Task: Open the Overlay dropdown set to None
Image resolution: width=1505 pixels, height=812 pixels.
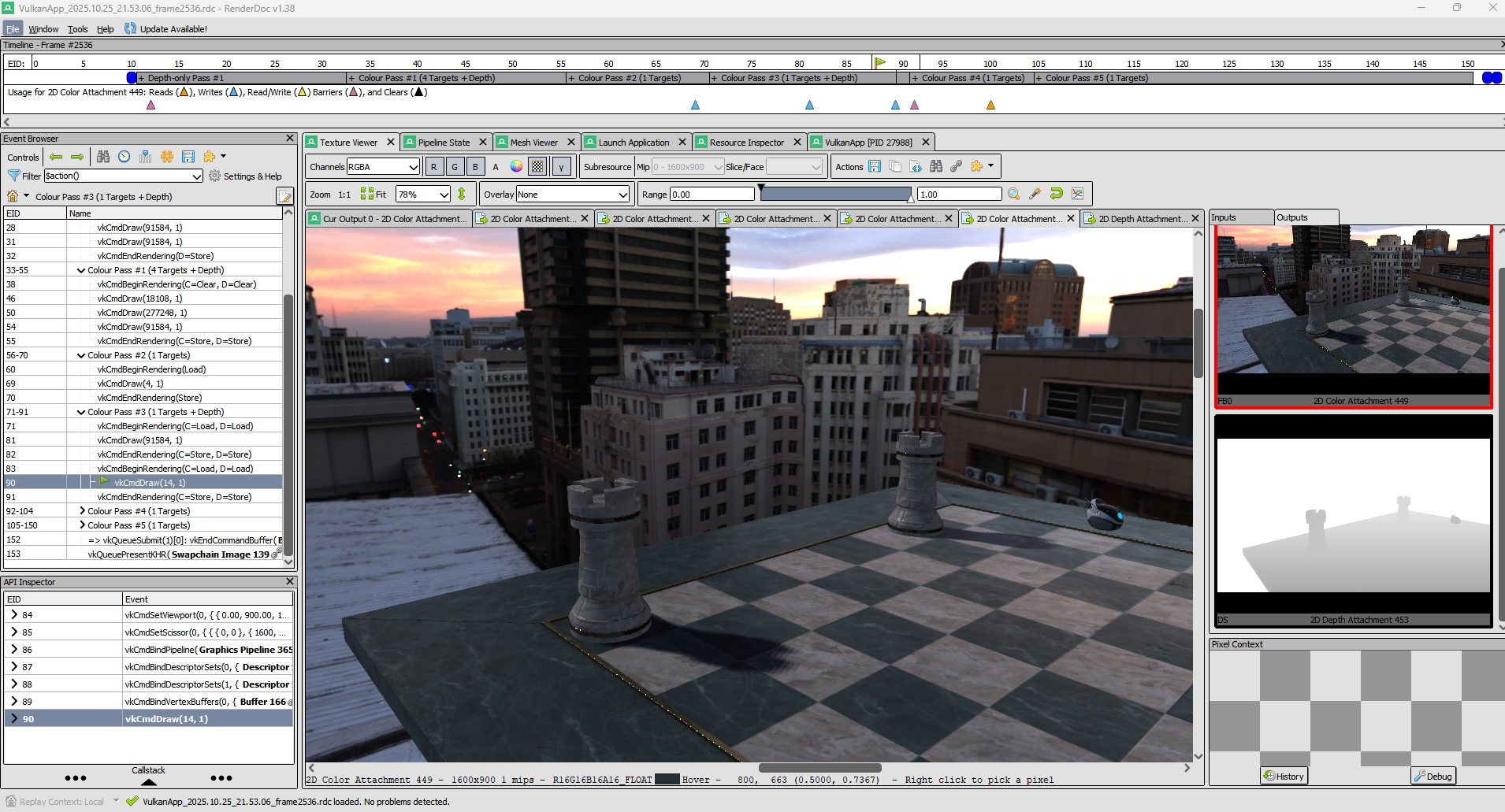Action: point(573,195)
